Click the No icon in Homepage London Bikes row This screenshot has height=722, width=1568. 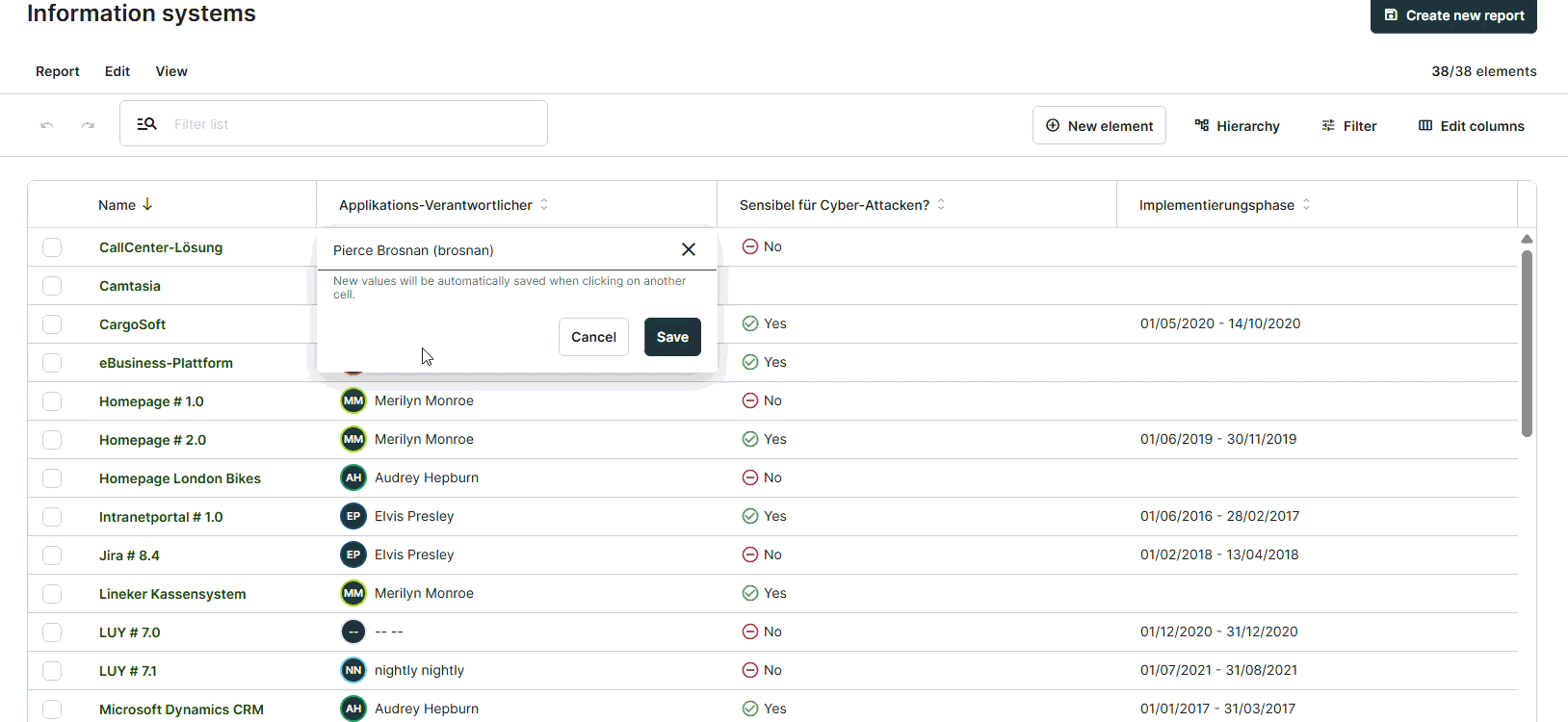tap(750, 477)
